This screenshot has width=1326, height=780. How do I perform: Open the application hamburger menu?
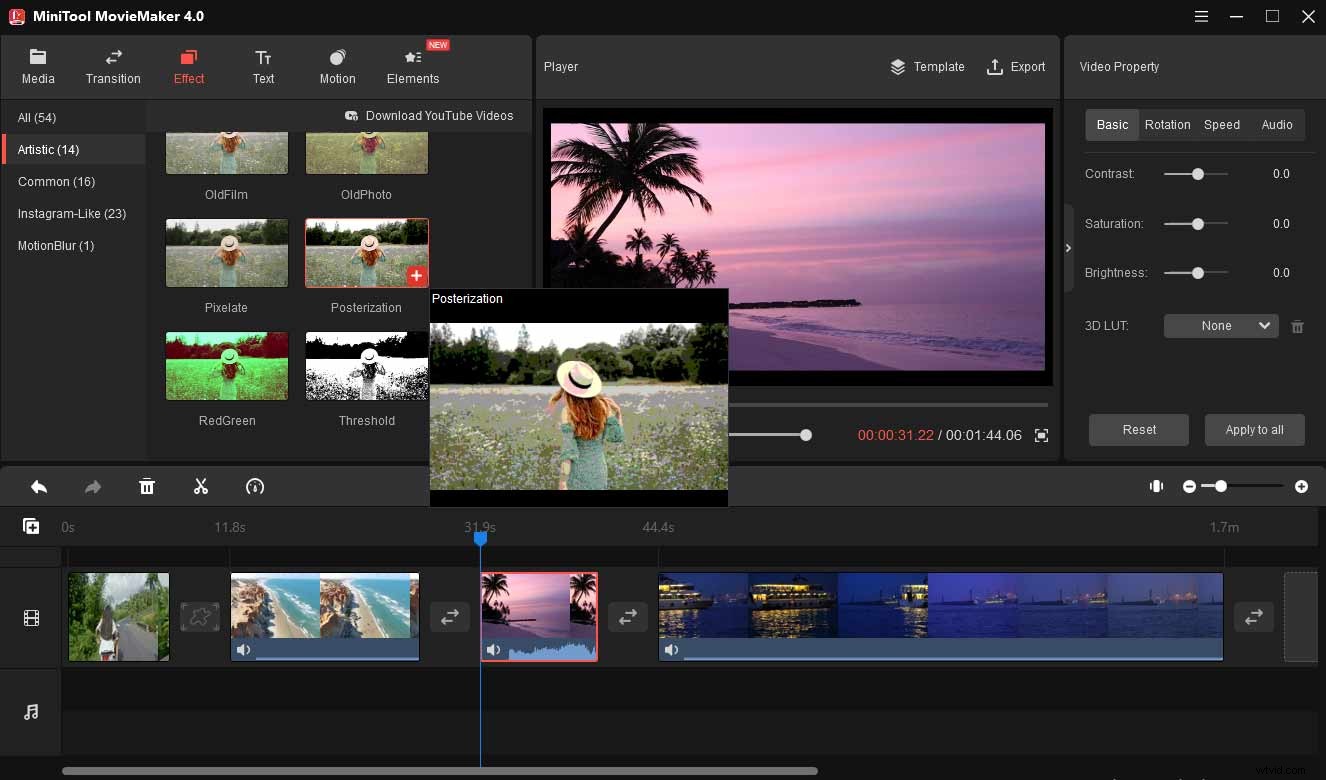coord(1199,16)
